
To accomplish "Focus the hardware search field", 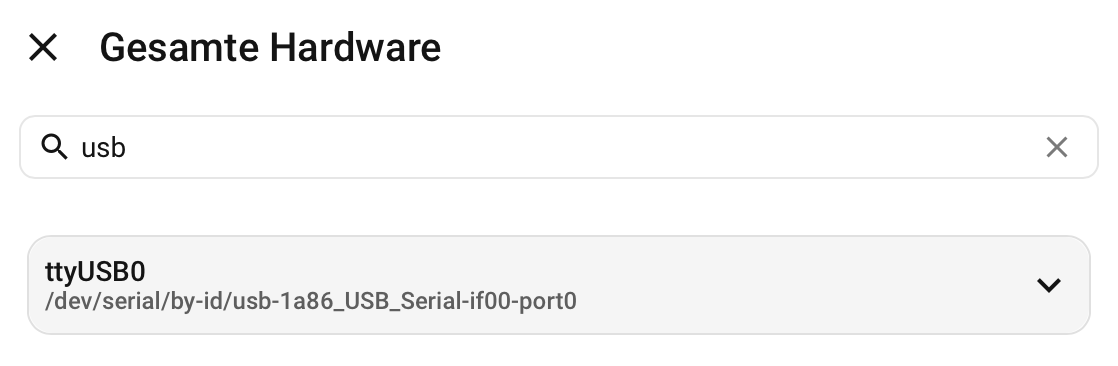I will (558, 147).
